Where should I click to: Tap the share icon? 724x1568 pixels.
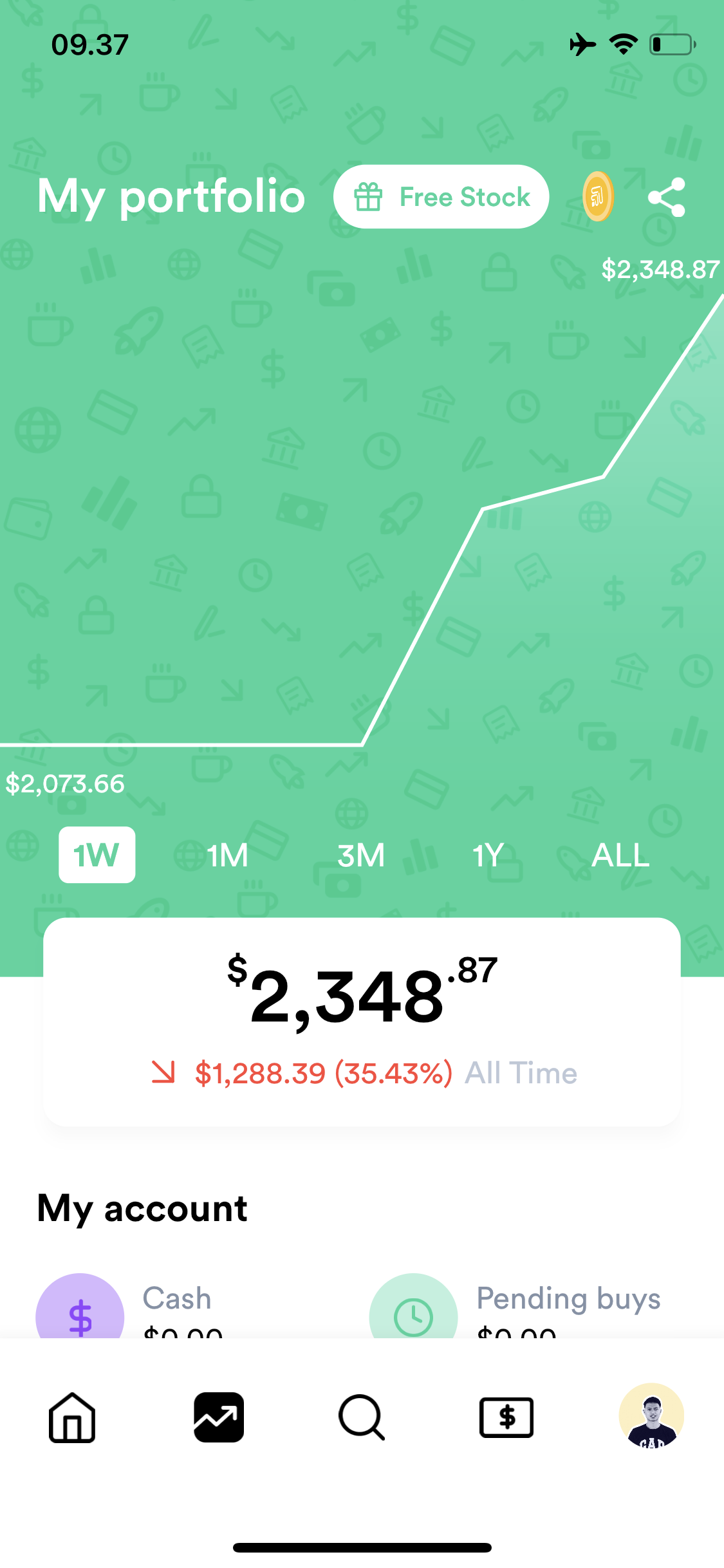coord(666,197)
